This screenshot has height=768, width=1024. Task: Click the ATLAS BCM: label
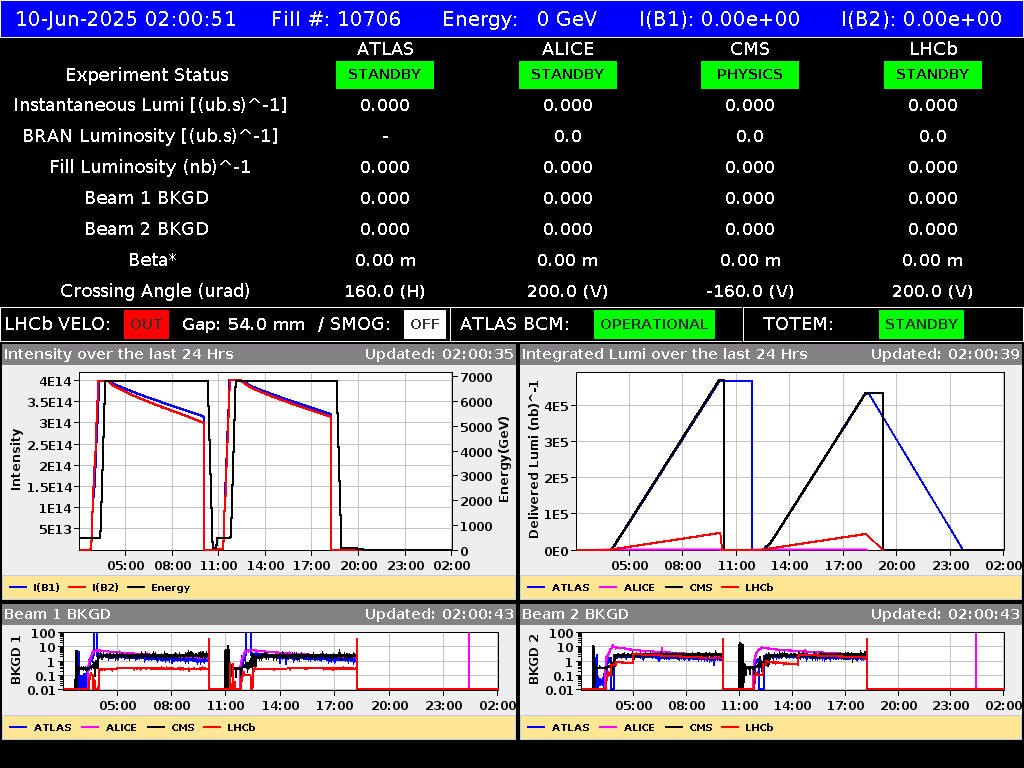click(x=515, y=325)
